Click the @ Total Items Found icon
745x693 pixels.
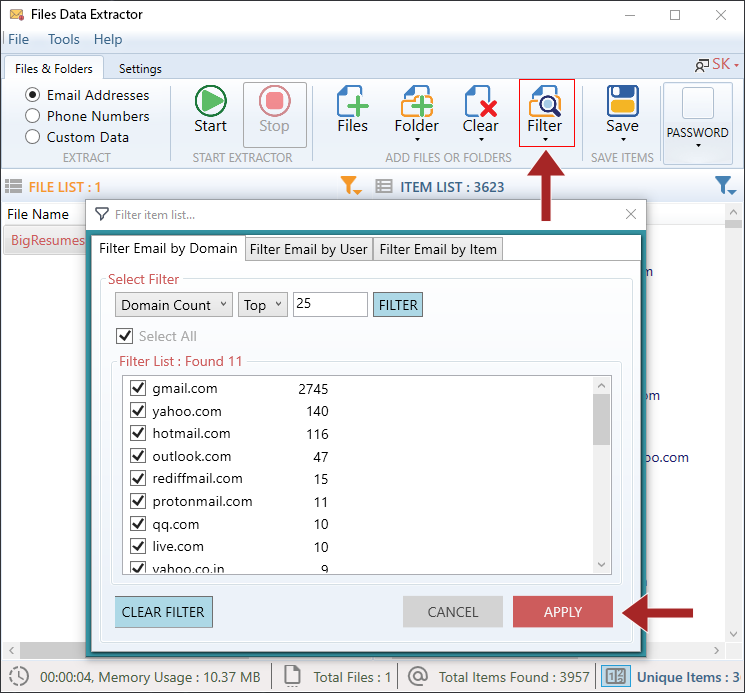point(418,676)
